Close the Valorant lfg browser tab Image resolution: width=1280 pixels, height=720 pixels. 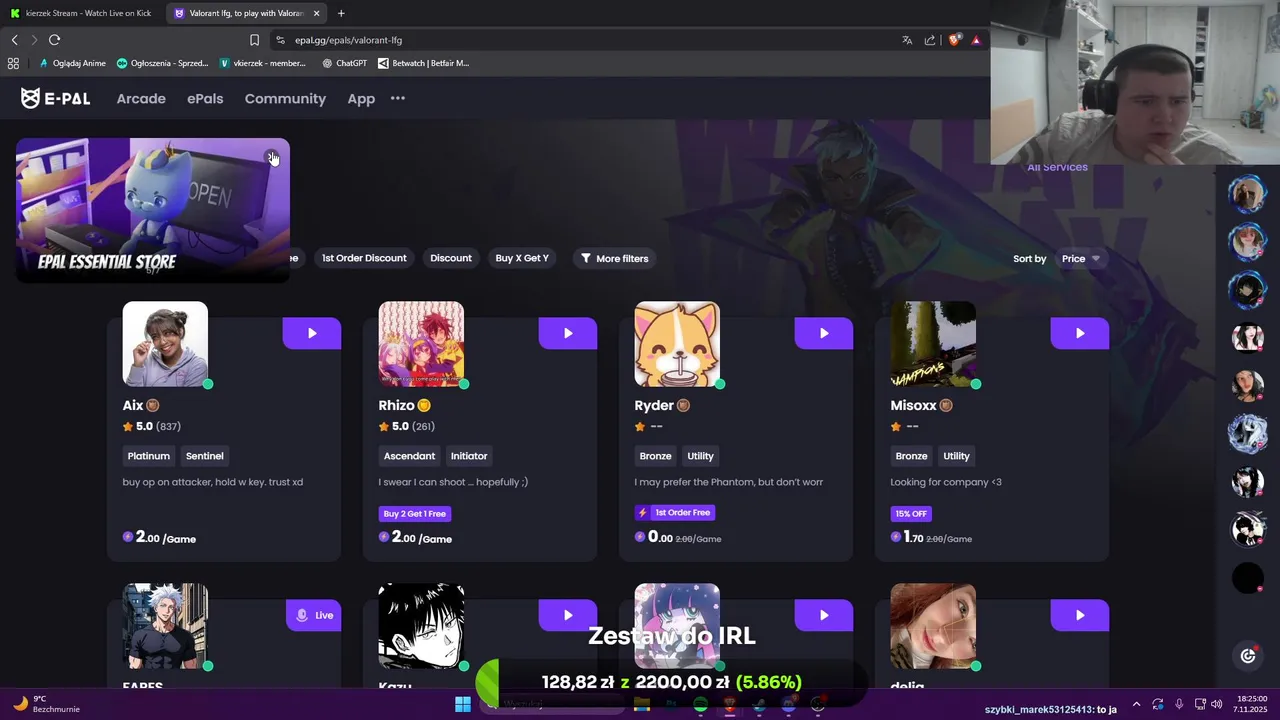point(316,13)
